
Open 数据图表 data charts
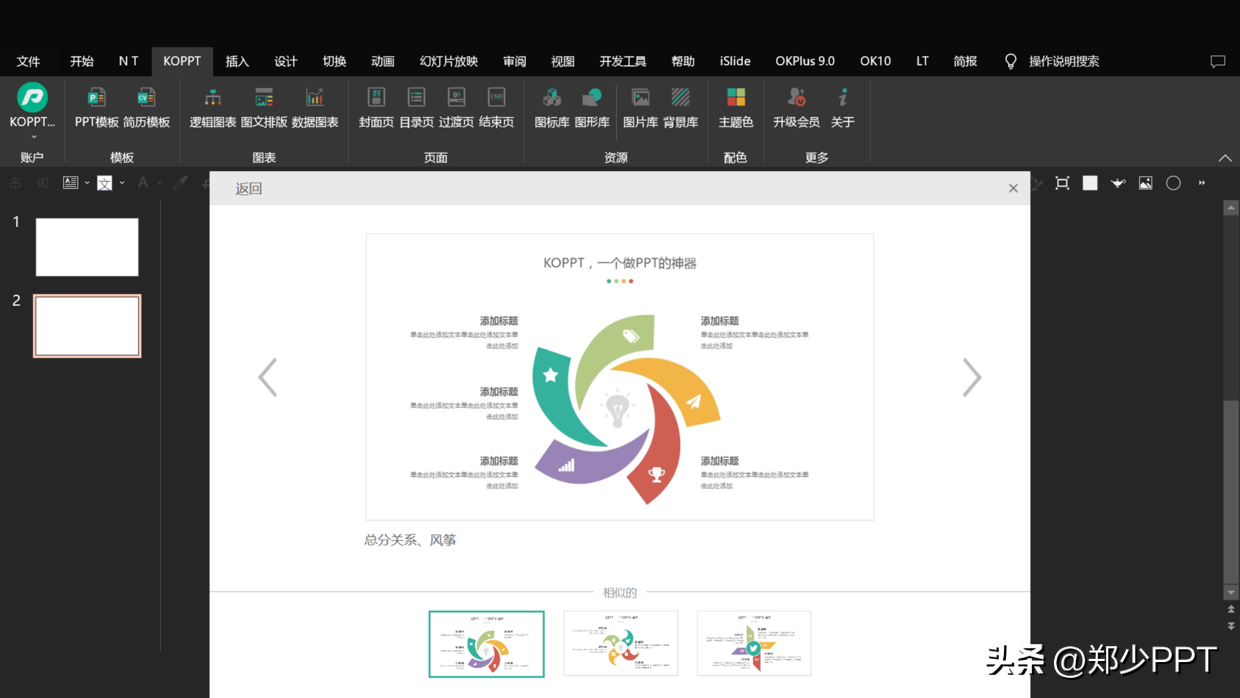click(315, 108)
